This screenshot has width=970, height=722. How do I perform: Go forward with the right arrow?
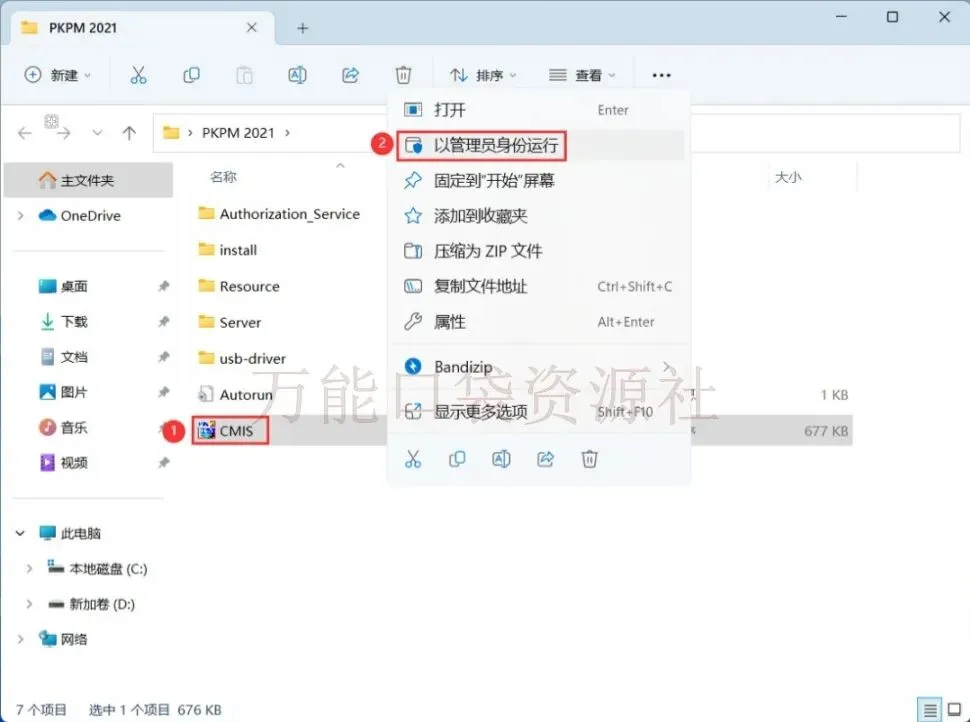point(64,133)
